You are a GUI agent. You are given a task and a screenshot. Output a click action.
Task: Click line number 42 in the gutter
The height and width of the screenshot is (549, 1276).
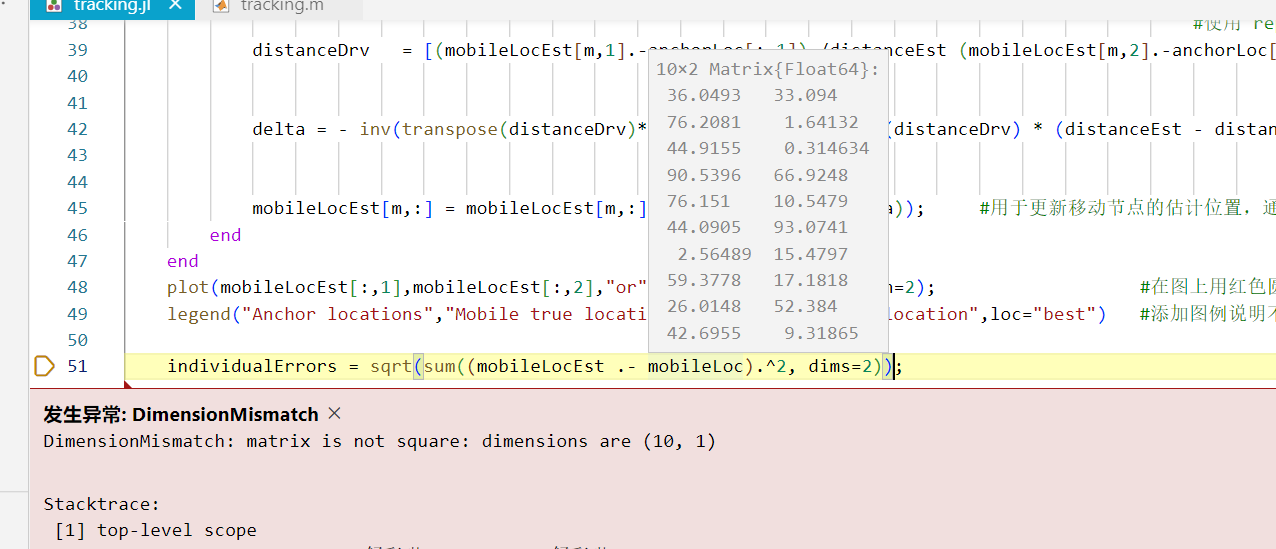[77, 129]
